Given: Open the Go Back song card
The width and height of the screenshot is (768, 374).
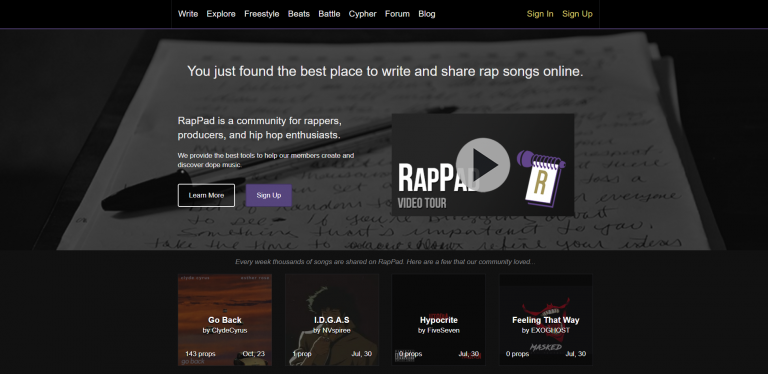Looking at the screenshot, I should (x=225, y=320).
